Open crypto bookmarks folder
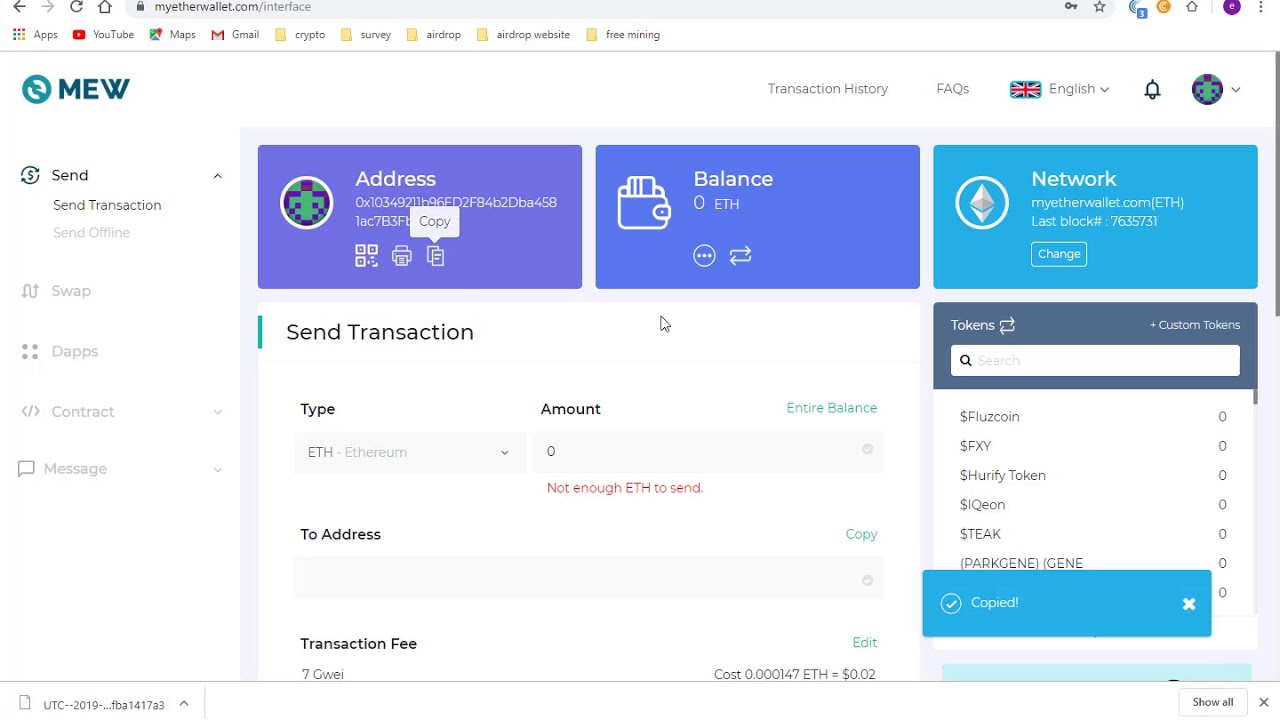Viewport: 1280px width, 720px height. (300, 35)
